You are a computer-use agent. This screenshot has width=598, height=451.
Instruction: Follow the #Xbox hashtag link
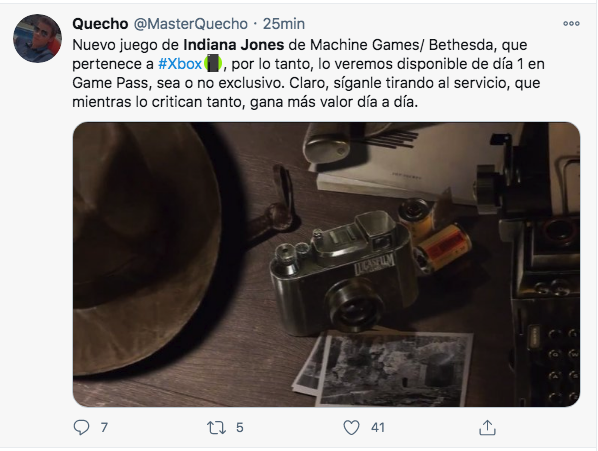coord(180,64)
